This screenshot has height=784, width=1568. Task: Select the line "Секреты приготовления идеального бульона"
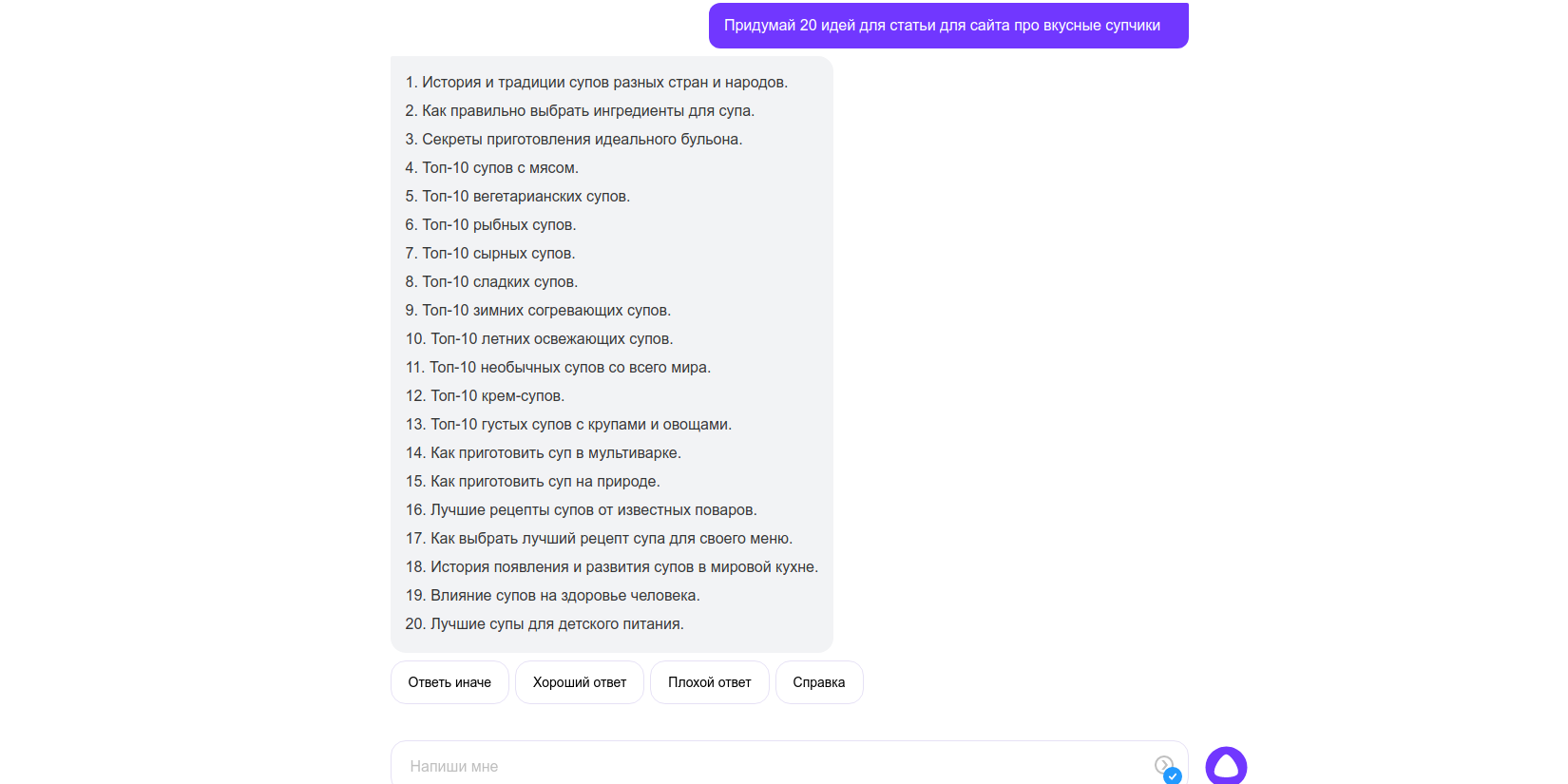[574, 140]
